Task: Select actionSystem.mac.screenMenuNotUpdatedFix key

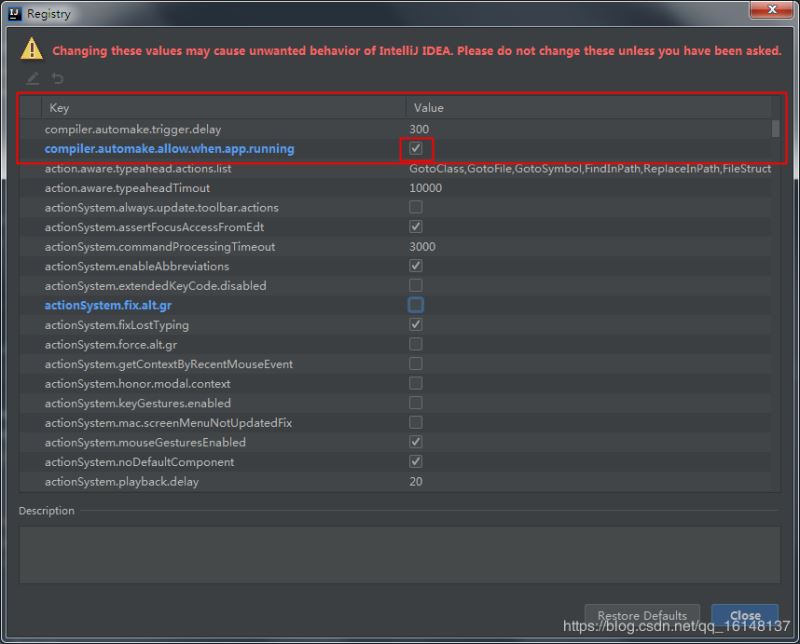Action: (168, 423)
